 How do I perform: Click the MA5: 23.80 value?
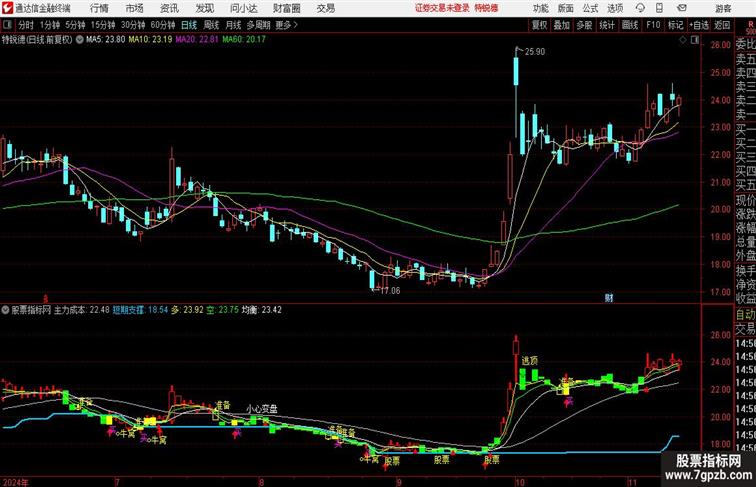(x=105, y=40)
